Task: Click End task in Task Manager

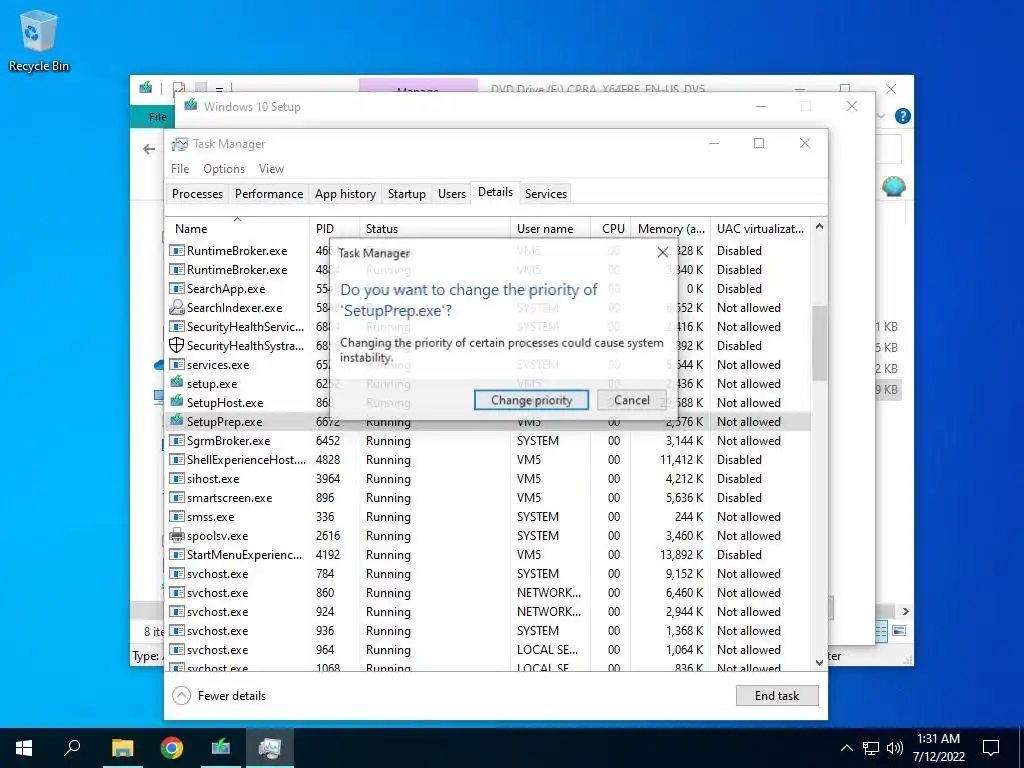Action: (776, 696)
